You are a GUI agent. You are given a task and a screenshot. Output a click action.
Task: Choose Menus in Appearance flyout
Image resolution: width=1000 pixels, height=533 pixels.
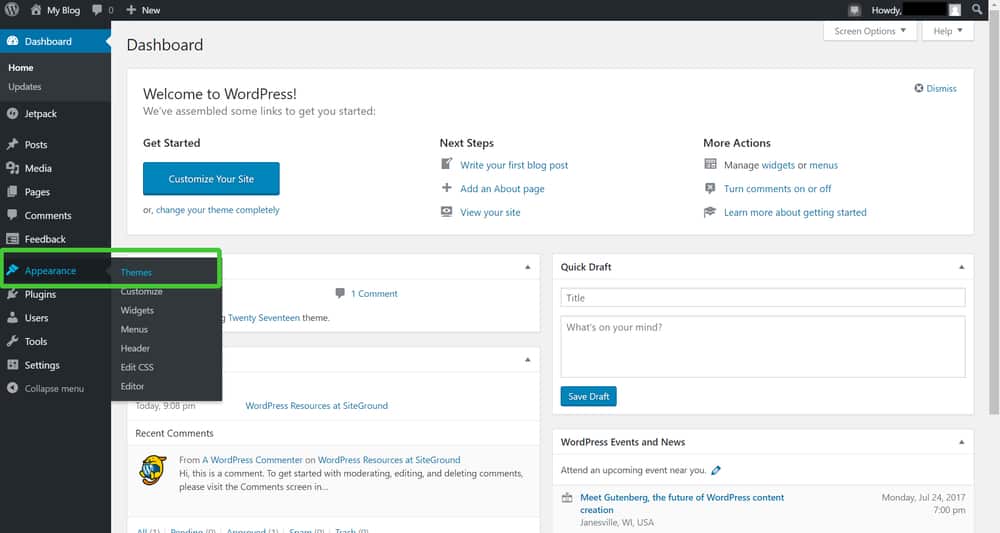134,330
